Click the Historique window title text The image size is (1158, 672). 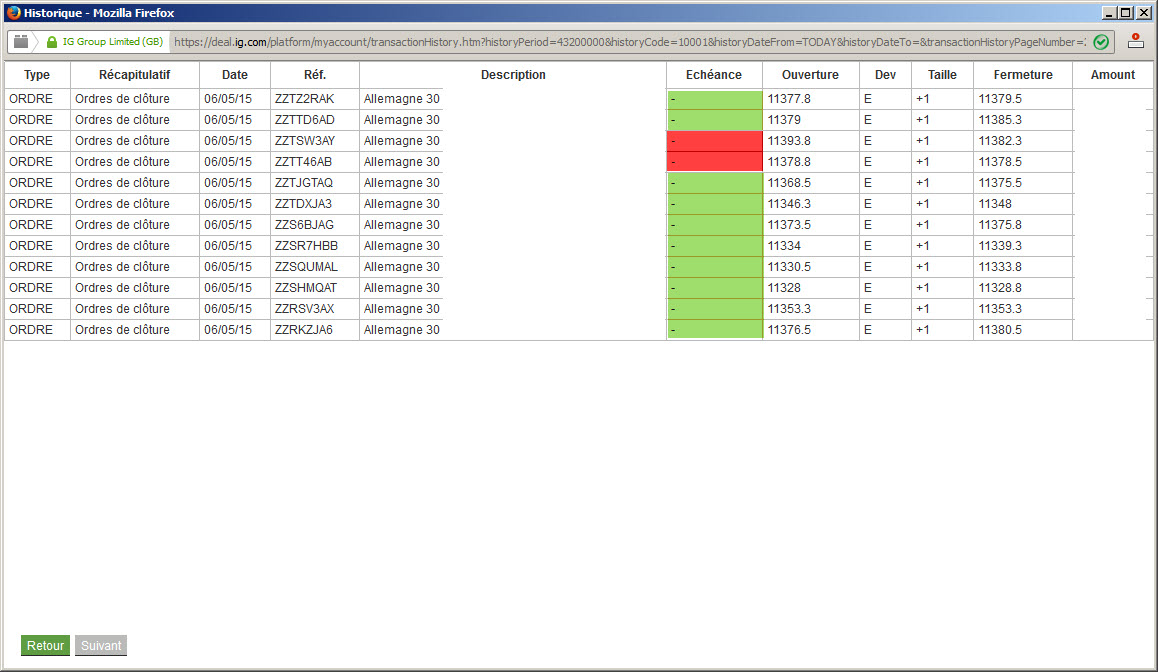pos(99,13)
